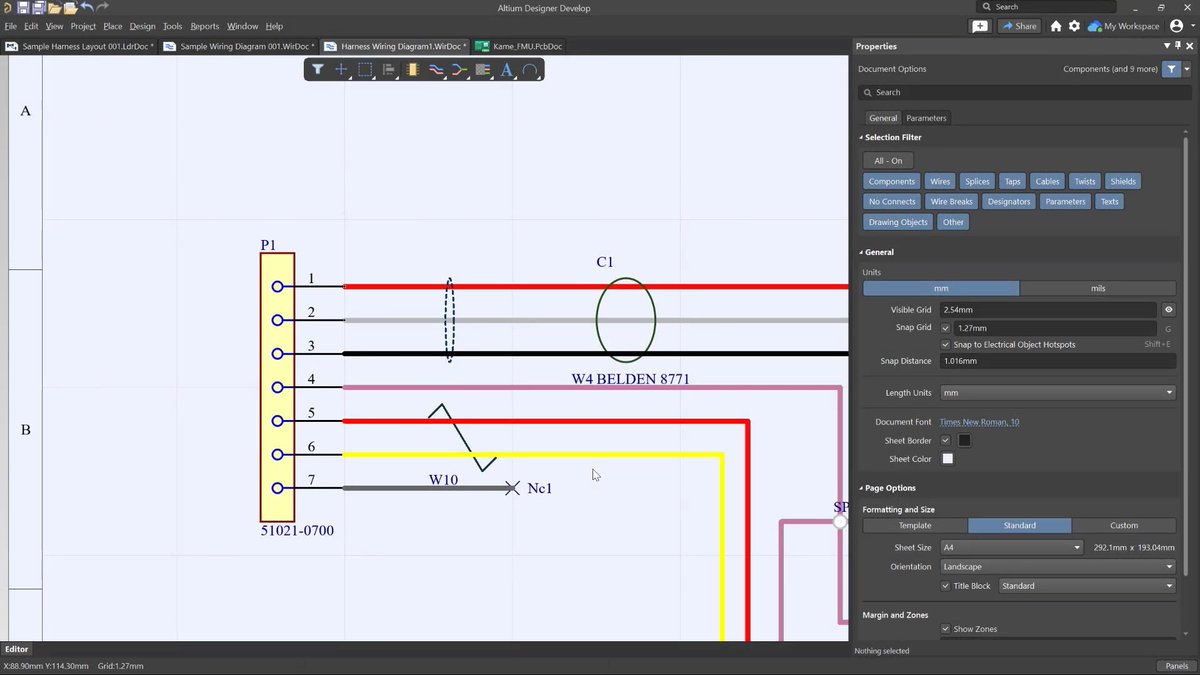Open the Reports menu
1200x675 pixels.
pyautogui.click(x=204, y=26)
